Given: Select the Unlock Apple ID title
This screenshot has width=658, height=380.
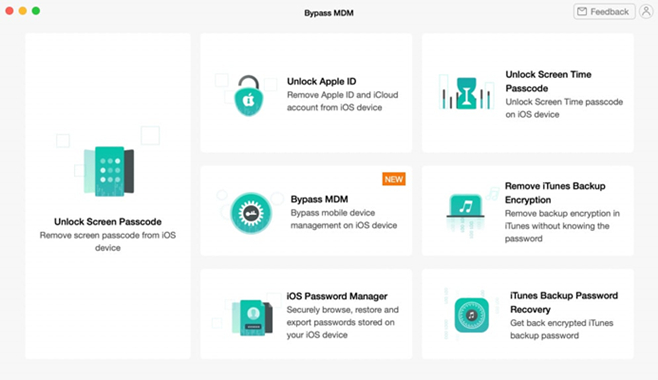Looking at the screenshot, I should (x=321, y=81).
